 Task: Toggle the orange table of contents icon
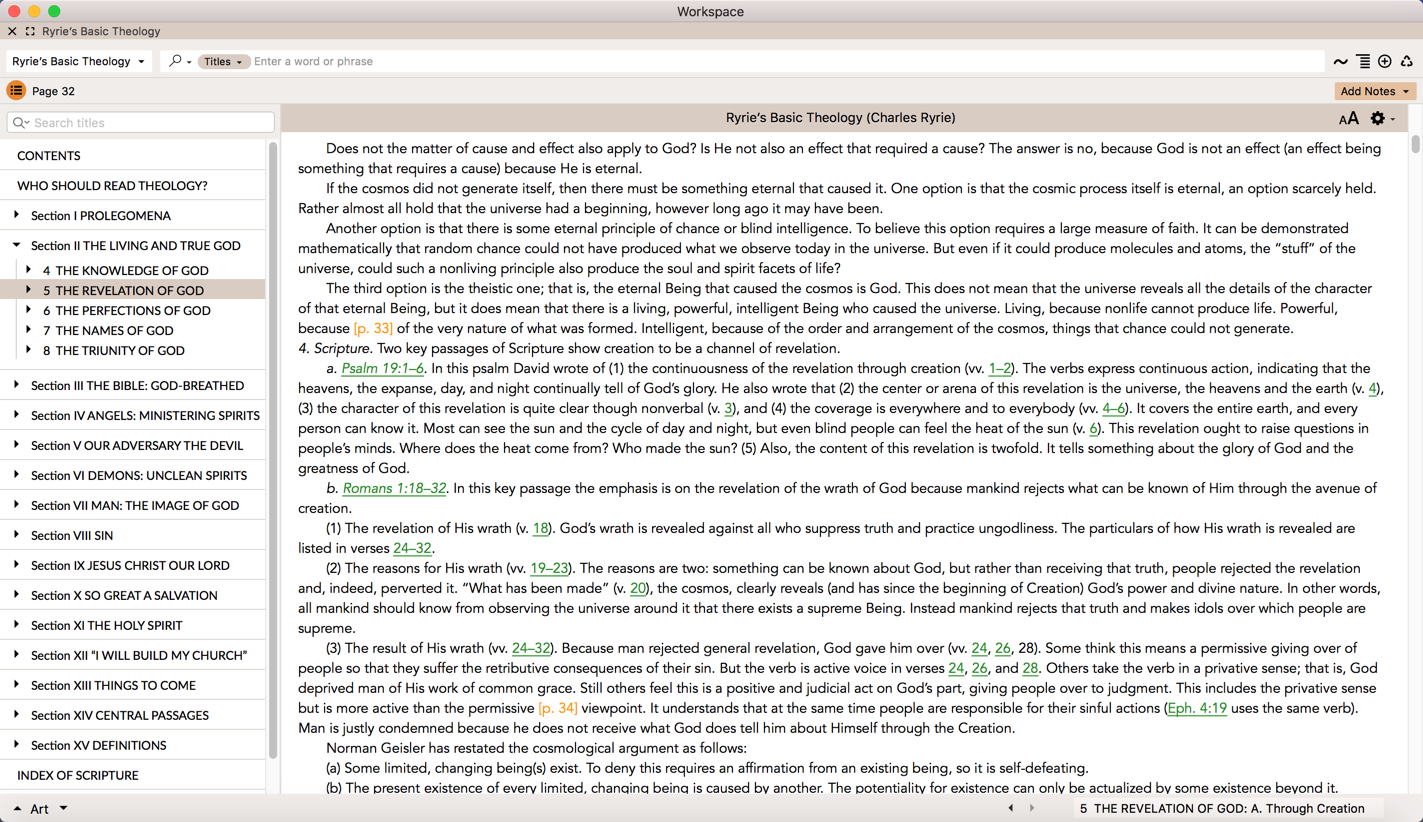[x=16, y=91]
